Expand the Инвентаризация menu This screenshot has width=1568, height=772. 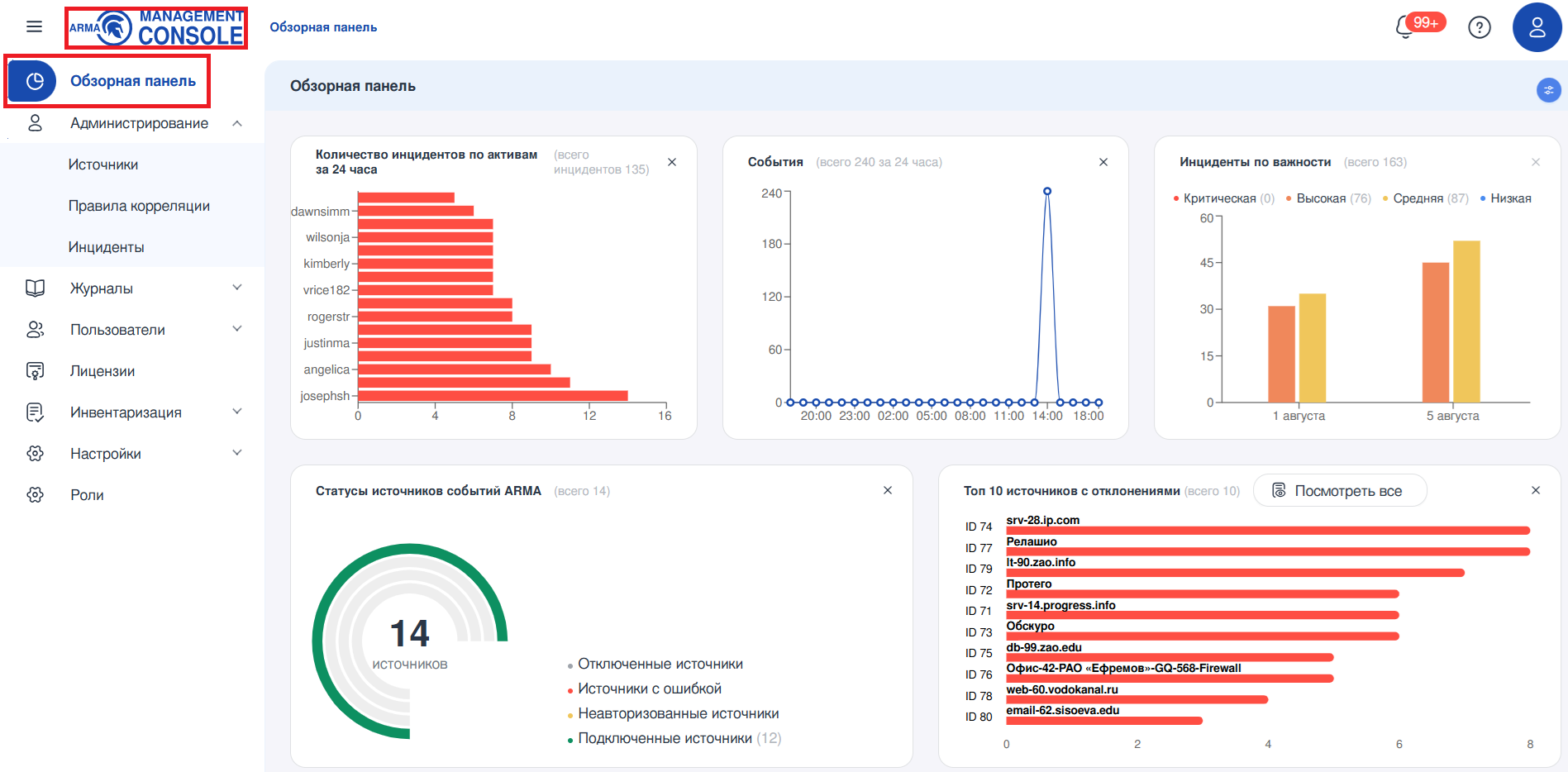pyautogui.click(x=237, y=412)
